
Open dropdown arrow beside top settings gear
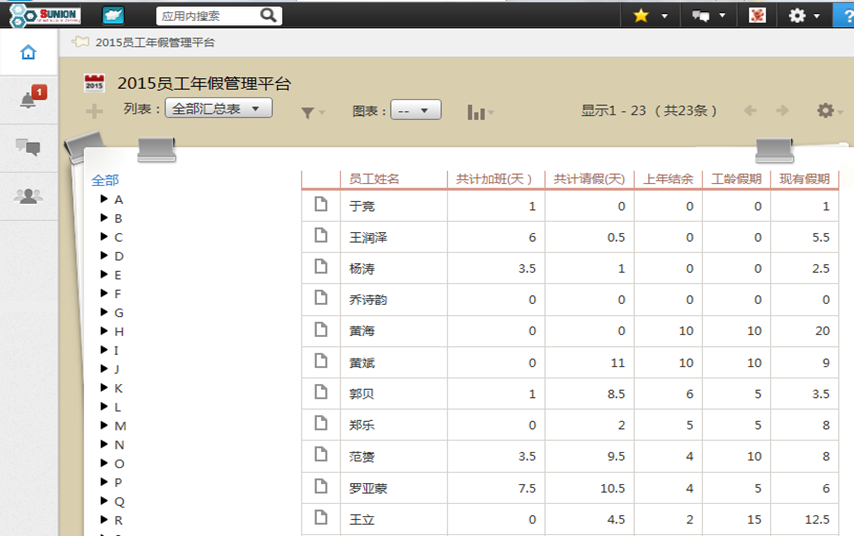[x=816, y=16]
